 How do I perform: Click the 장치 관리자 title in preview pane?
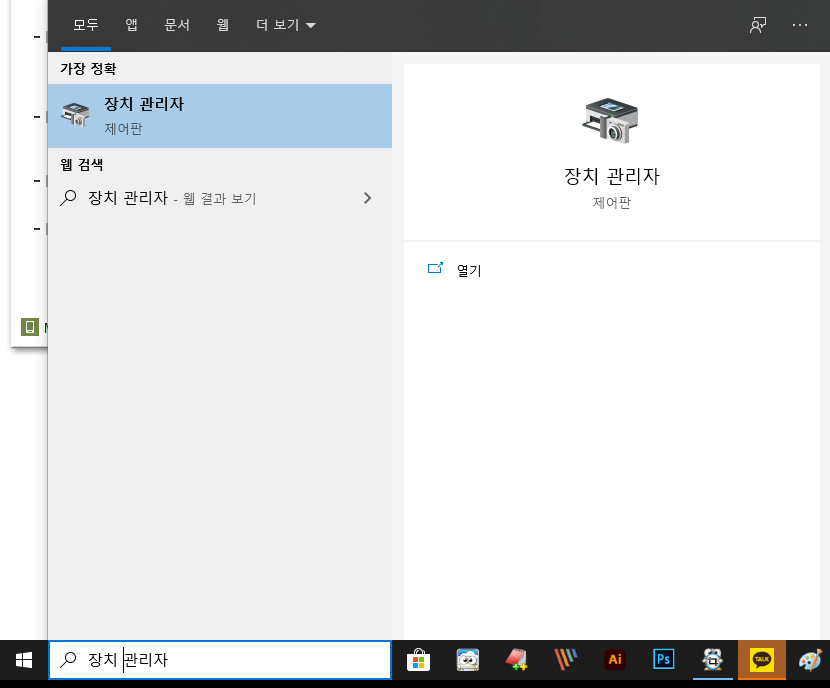612,176
